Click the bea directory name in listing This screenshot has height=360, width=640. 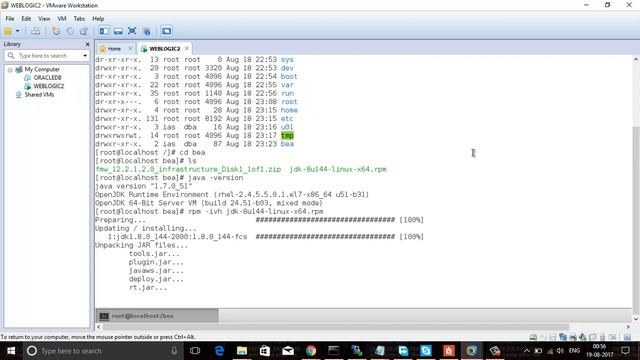287,144
